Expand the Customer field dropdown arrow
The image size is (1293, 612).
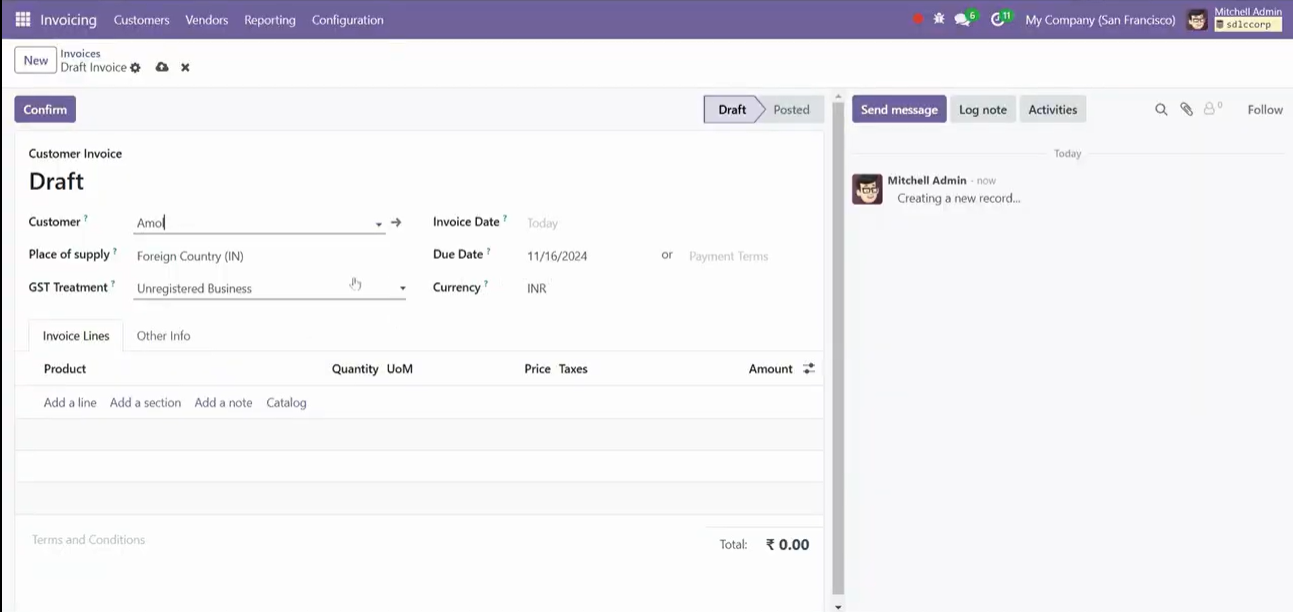point(379,224)
